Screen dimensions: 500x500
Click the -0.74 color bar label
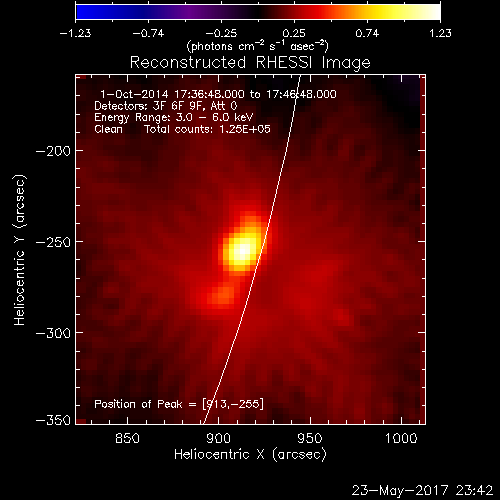point(148,33)
